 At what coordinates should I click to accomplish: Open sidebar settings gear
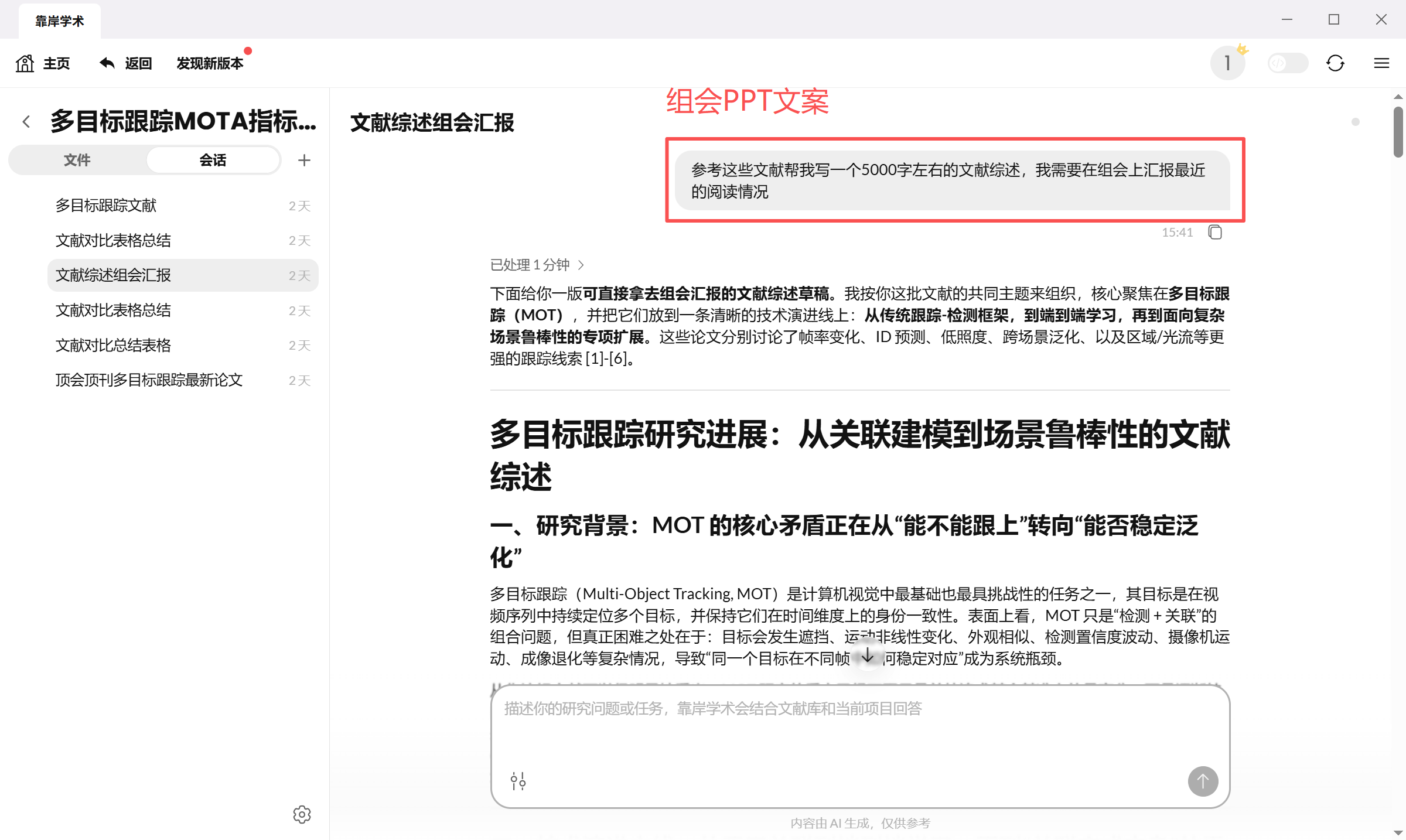coord(302,814)
